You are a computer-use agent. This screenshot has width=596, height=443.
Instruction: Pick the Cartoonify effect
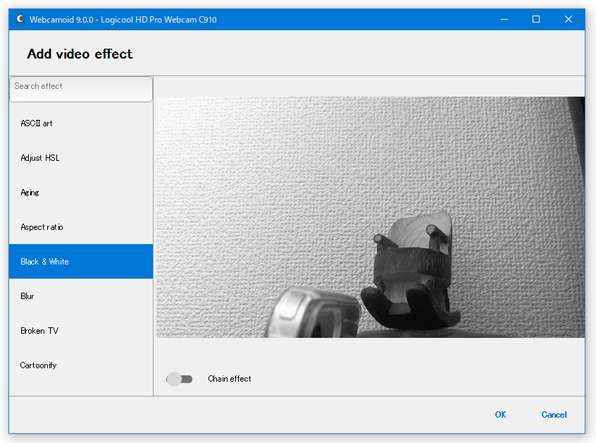pos(81,365)
